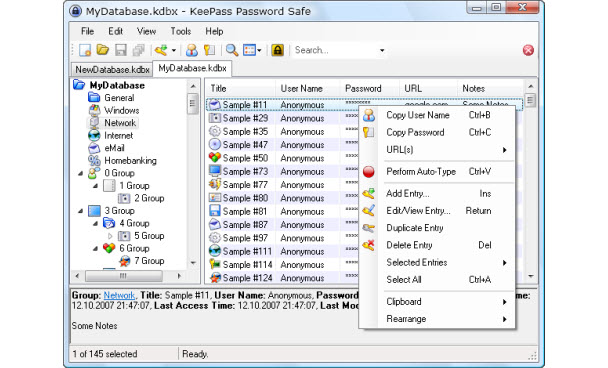The height and width of the screenshot is (368, 608).
Task: Open the Help menu
Action: (x=214, y=31)
